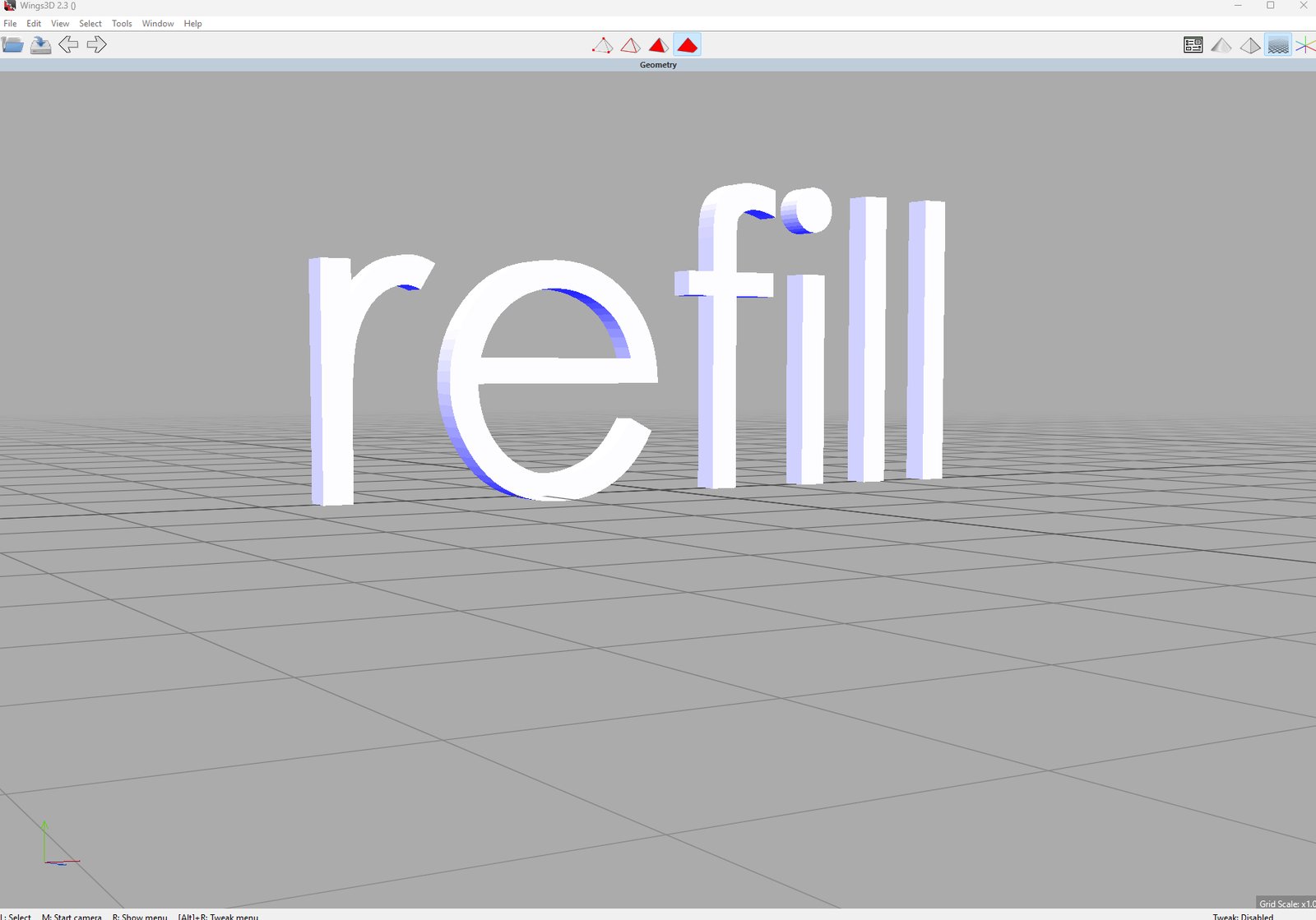Switch to Face selection mode

tap(658, 45)
